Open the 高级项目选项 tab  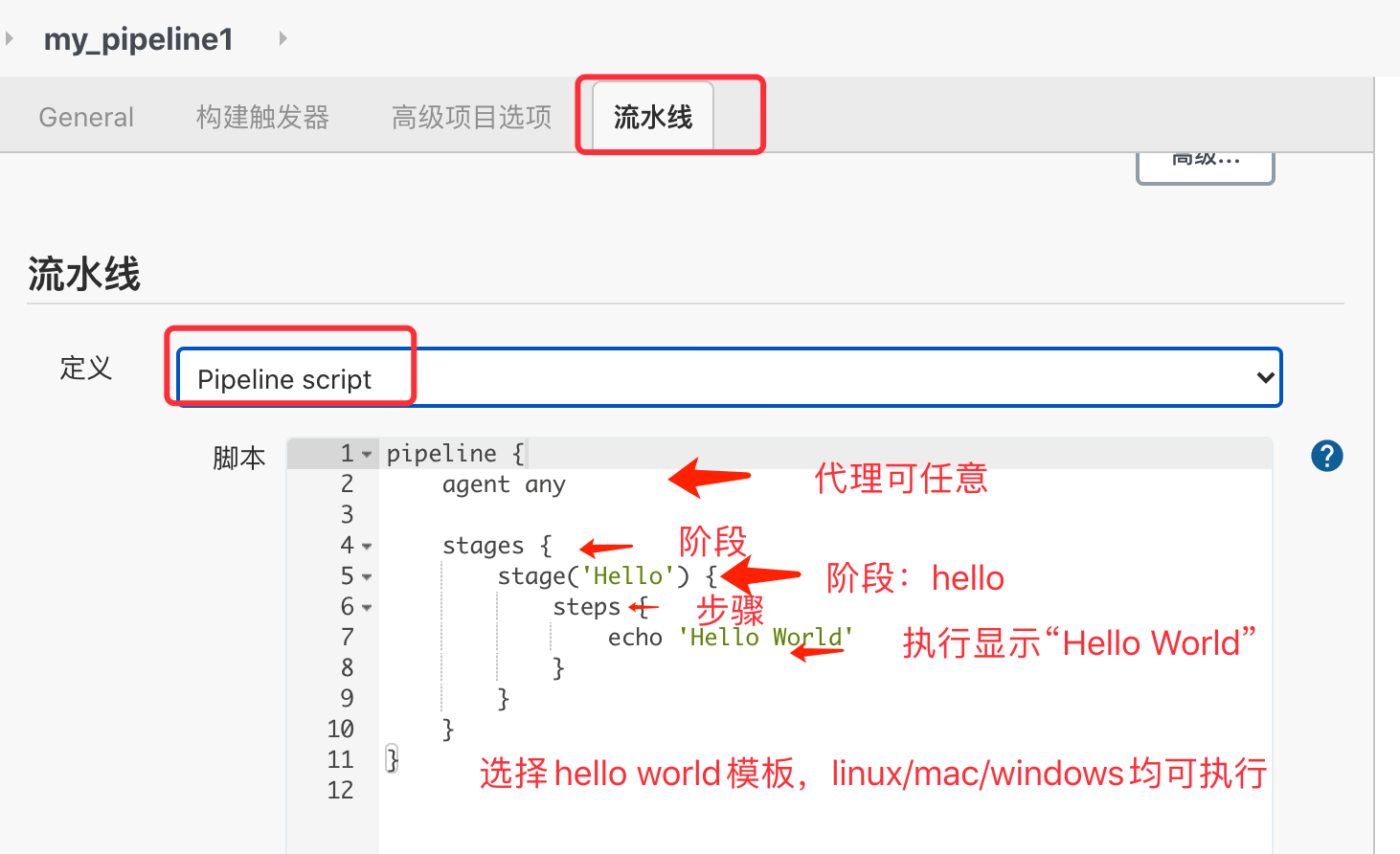tap(471, 116)
